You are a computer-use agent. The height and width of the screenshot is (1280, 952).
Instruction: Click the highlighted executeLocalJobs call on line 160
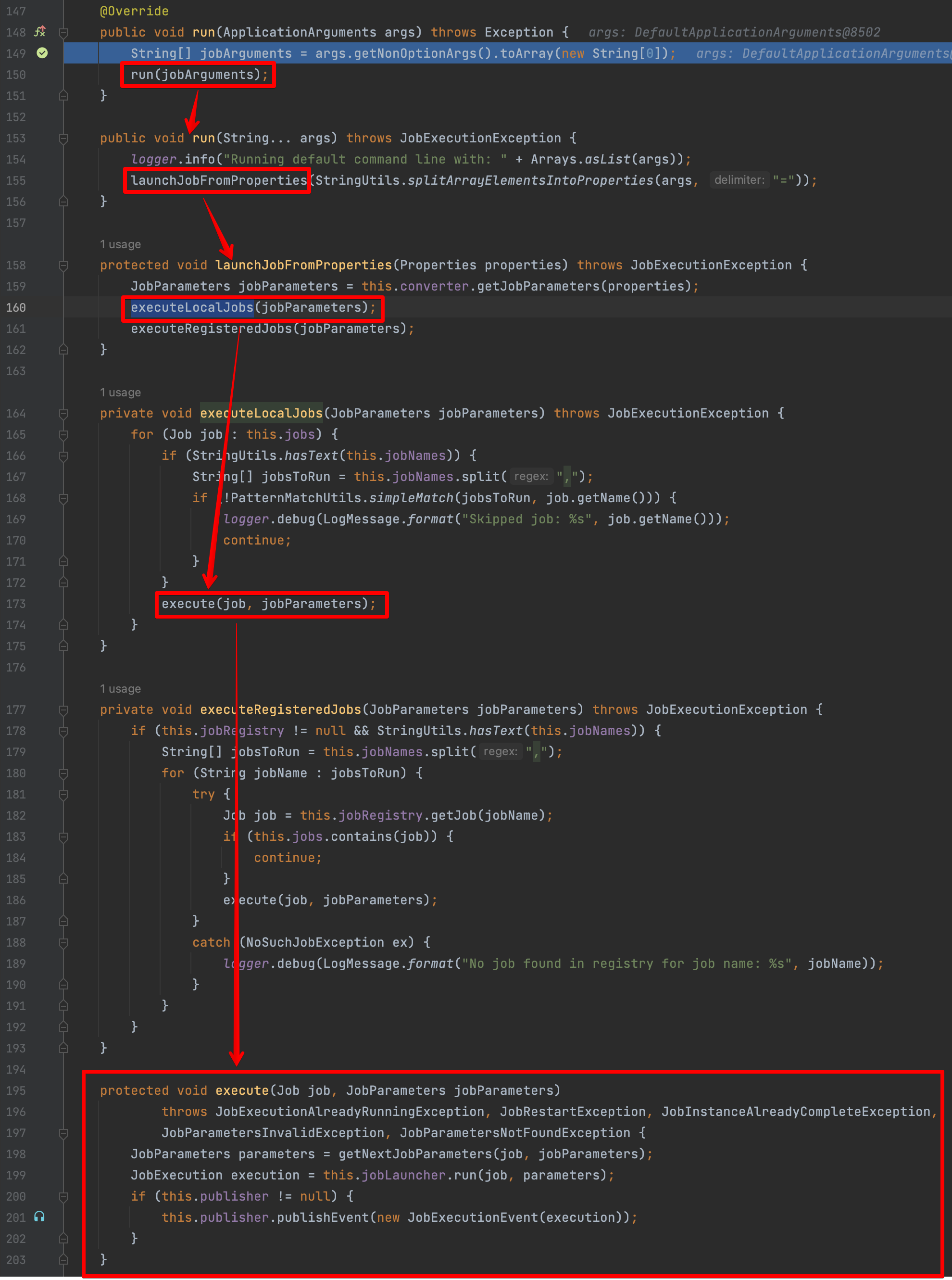pyautogui.click(x=192, y=307)
